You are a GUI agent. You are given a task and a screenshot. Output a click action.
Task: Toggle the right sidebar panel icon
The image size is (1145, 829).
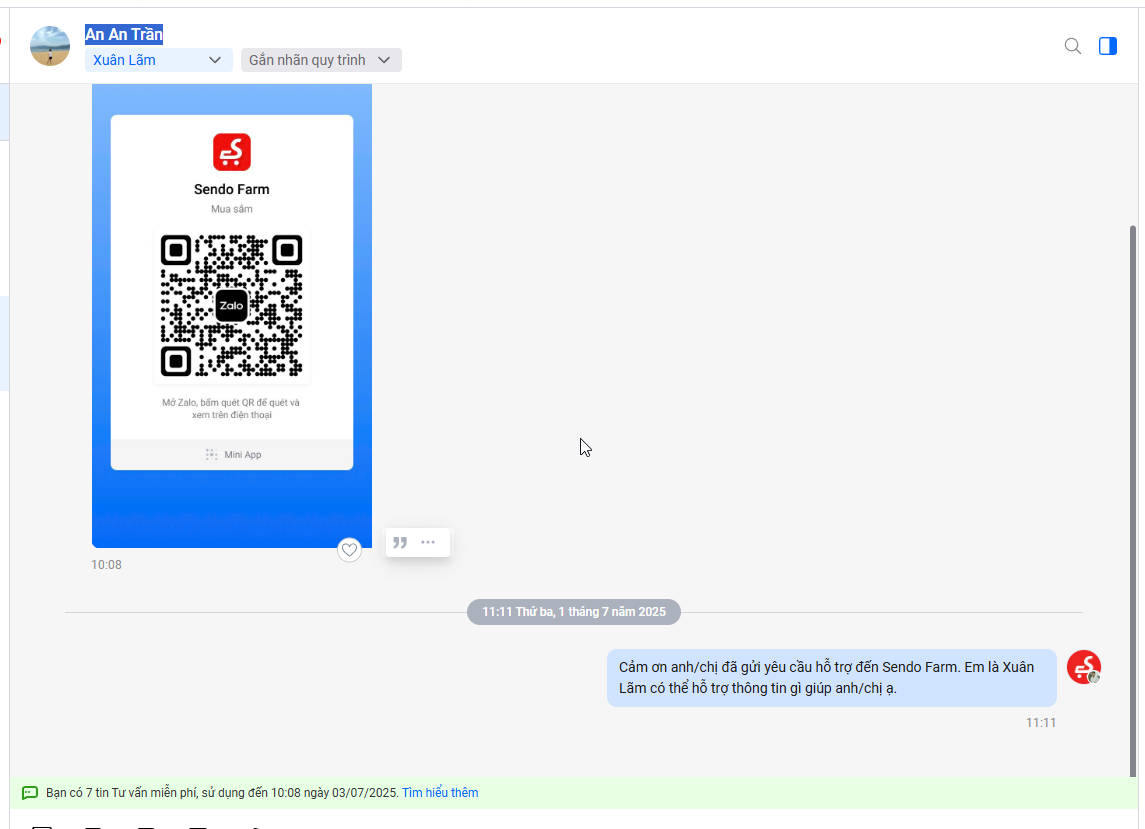pos(1108,46)
